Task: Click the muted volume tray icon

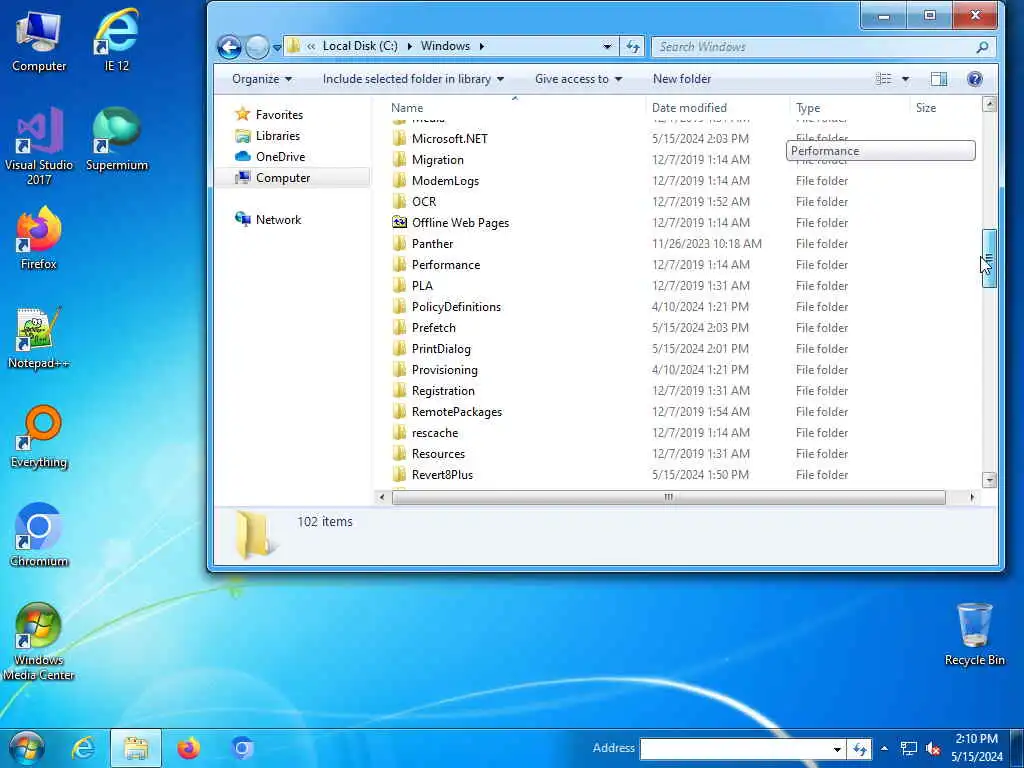Action: 933,748
